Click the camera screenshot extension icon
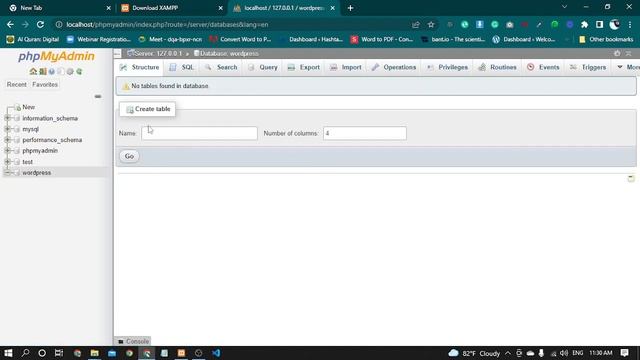This screenshot has height=360, width=640. [510, 24]
